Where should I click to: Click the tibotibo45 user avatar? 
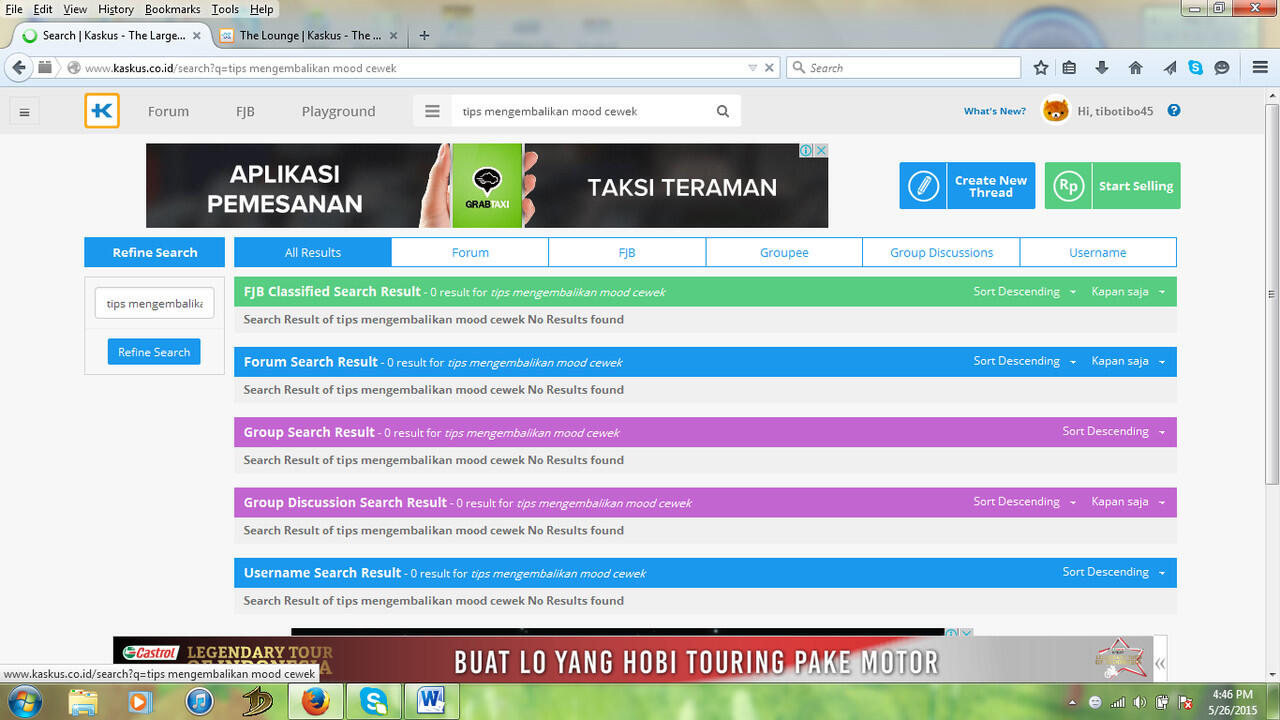click(x=1056, y=110)
